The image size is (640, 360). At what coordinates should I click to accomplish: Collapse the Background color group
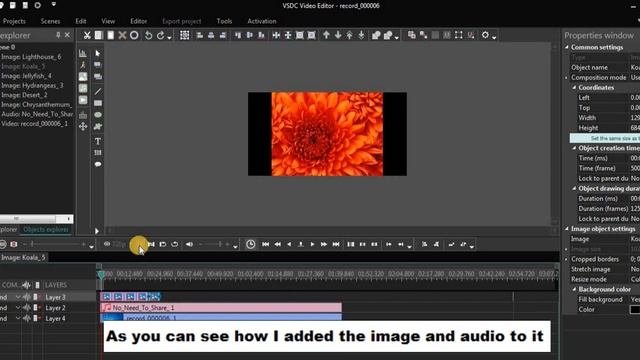(574, 289)
